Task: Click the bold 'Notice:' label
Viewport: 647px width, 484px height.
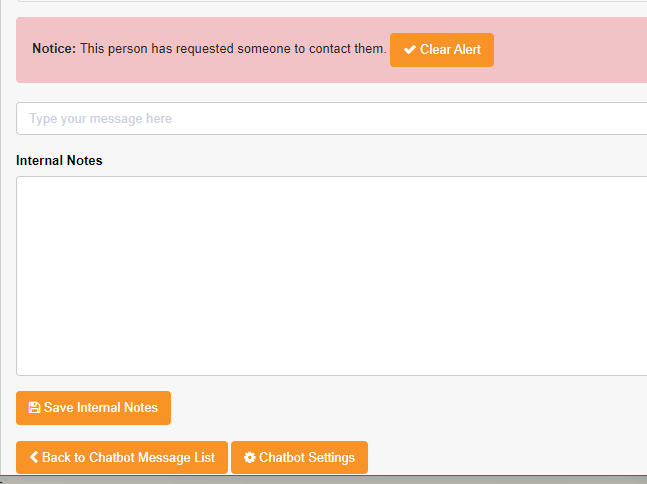Action: pos(54,48)
